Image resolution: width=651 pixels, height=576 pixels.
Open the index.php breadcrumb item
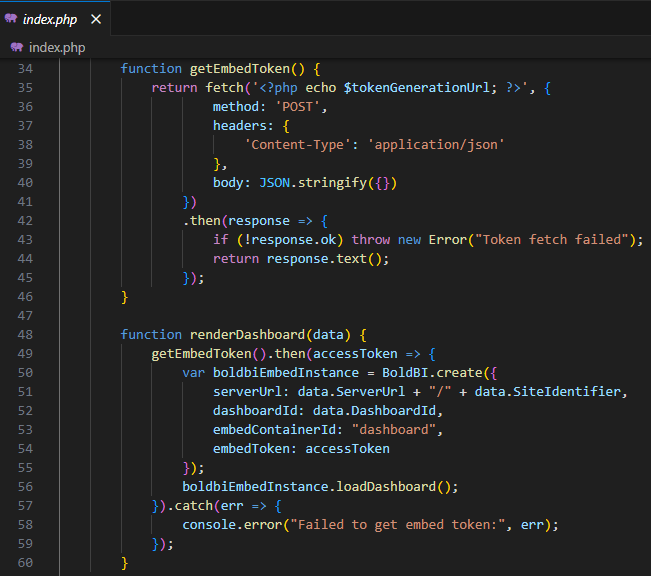(56, 47)
